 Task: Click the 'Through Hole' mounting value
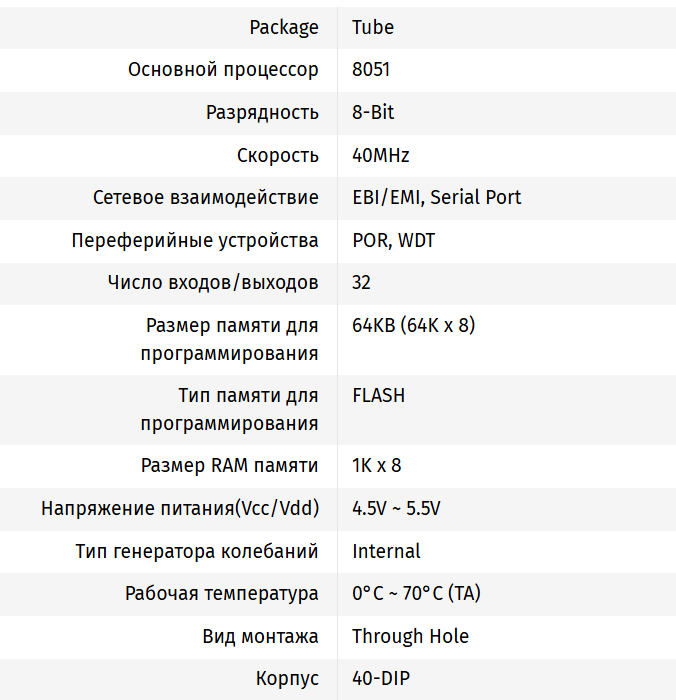click(x=410, y=636)
